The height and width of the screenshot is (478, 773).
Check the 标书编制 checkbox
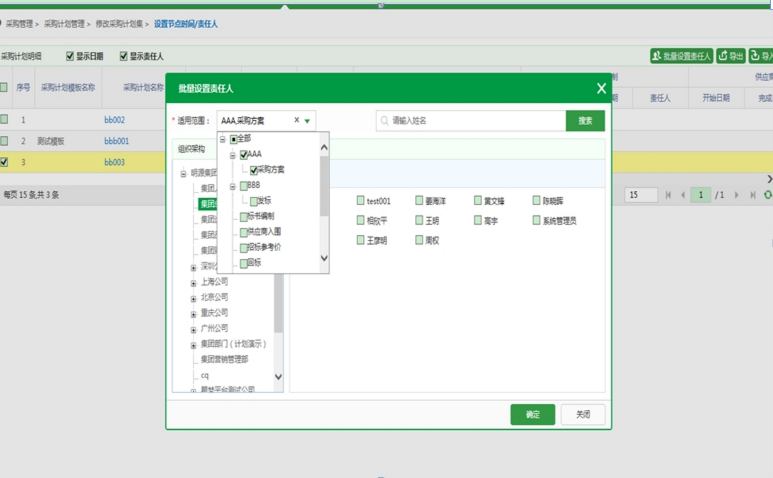pos(244,217)
